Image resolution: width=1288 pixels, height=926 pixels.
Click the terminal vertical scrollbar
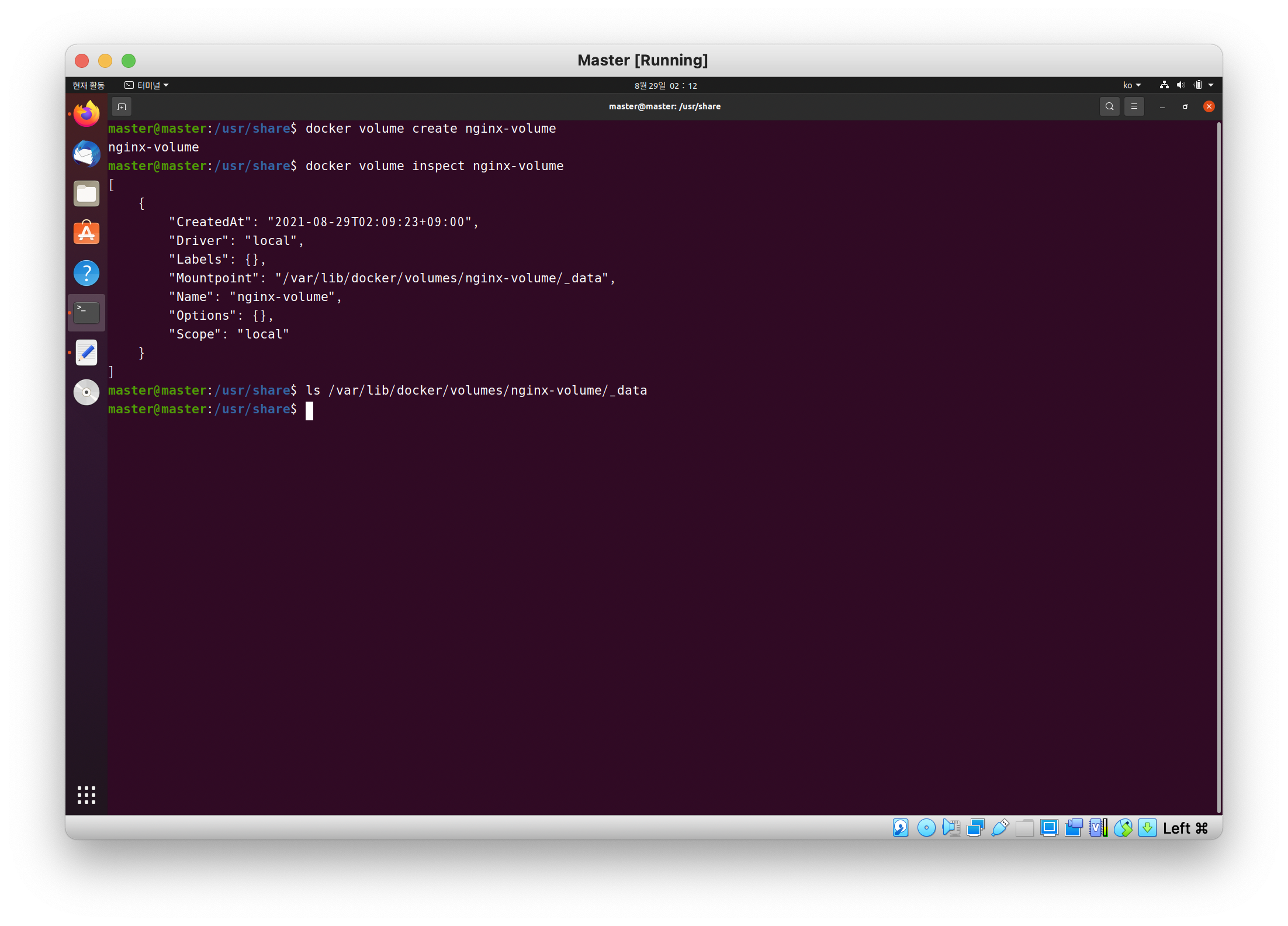pyautogui.click(x=1219, y=467)
